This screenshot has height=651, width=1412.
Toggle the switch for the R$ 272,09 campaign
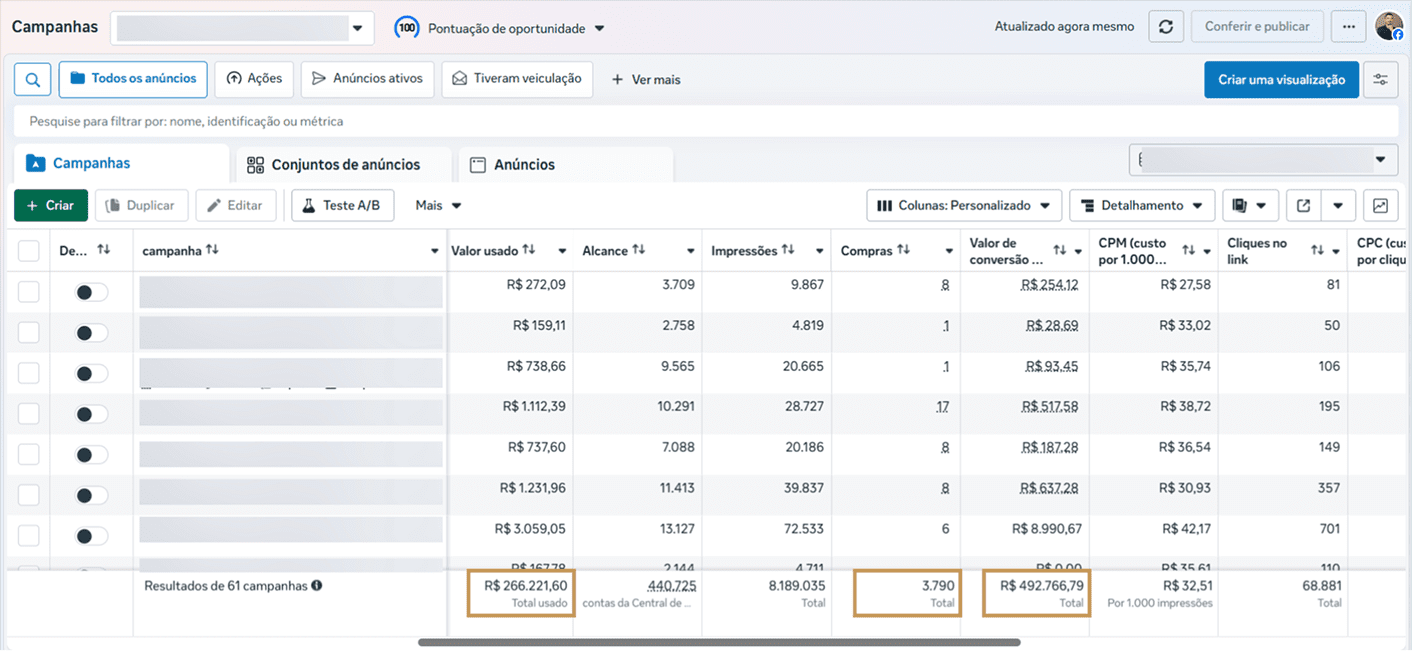(91, 292)
